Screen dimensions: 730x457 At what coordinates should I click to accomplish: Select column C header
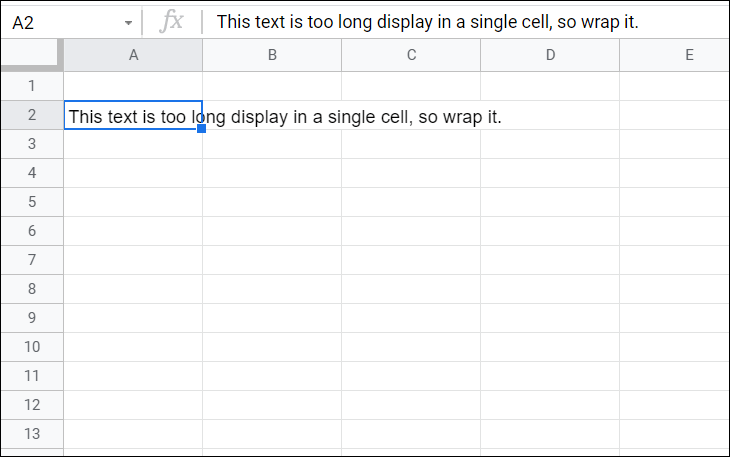411,55
